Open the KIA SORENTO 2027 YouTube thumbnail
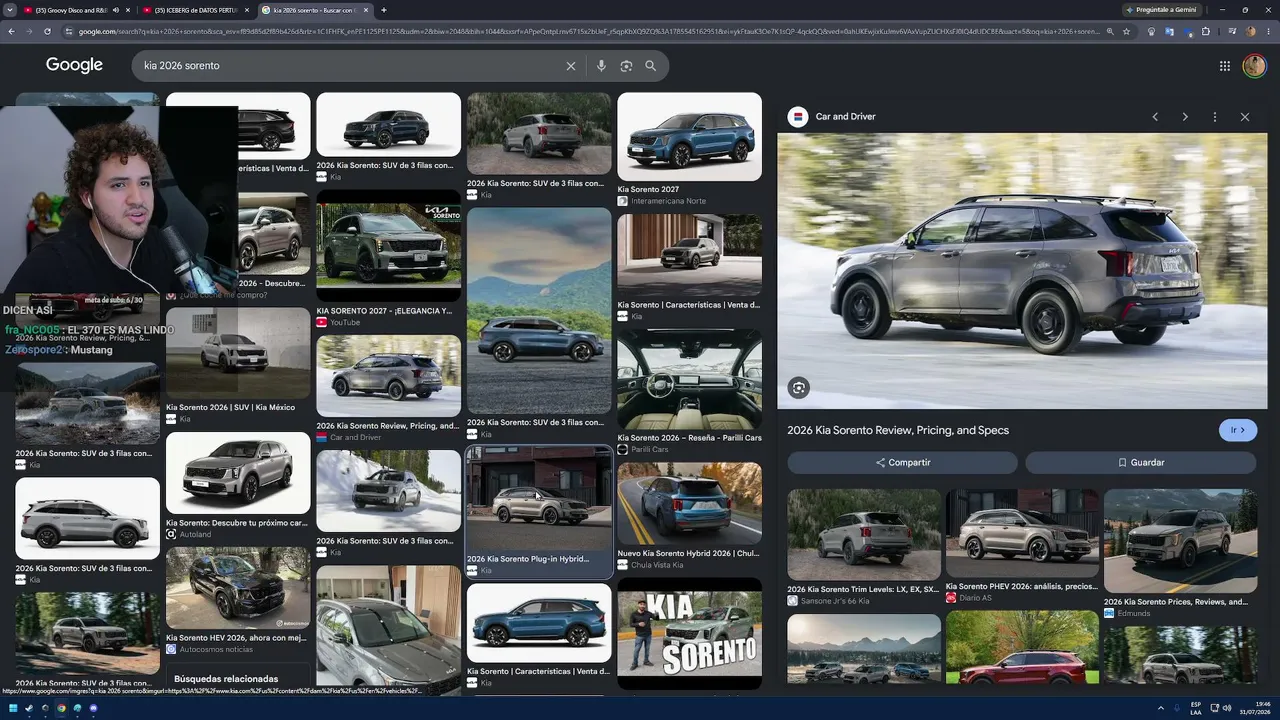This screenshot has height=720, width=1280. coord(389,246)
